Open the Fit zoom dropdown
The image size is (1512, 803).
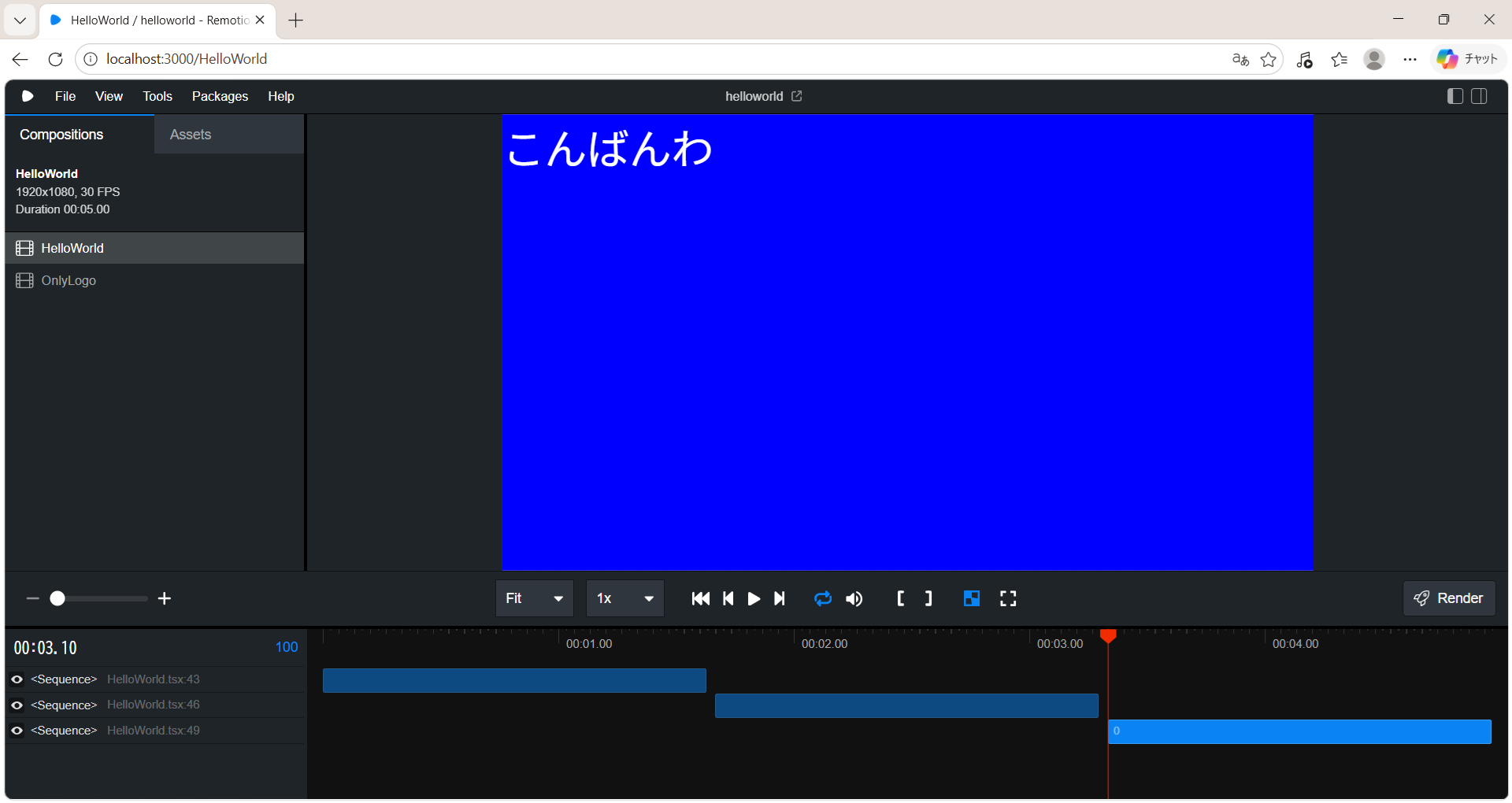coord(535,599)
